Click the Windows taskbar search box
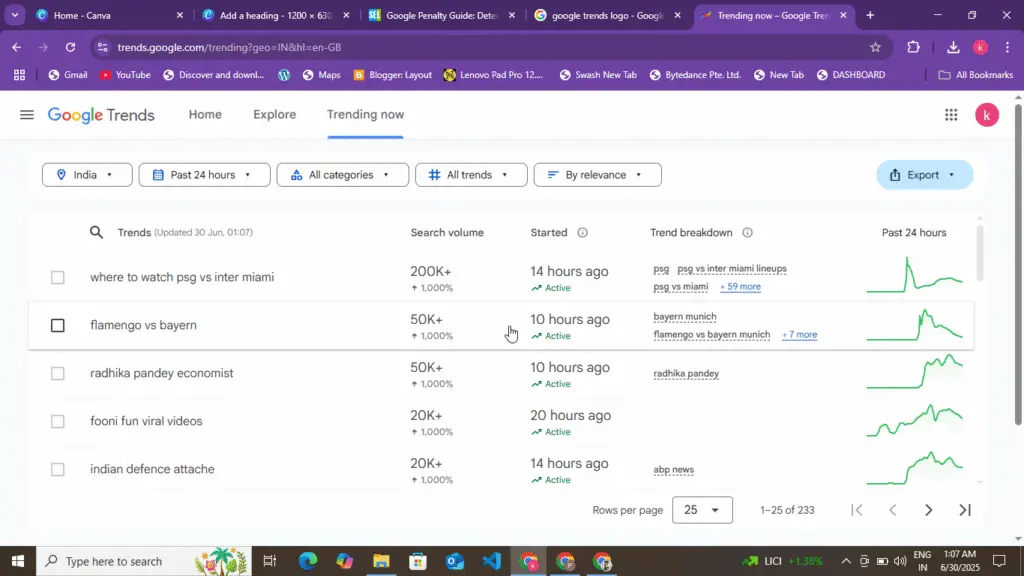 click(x=144, y=561)
